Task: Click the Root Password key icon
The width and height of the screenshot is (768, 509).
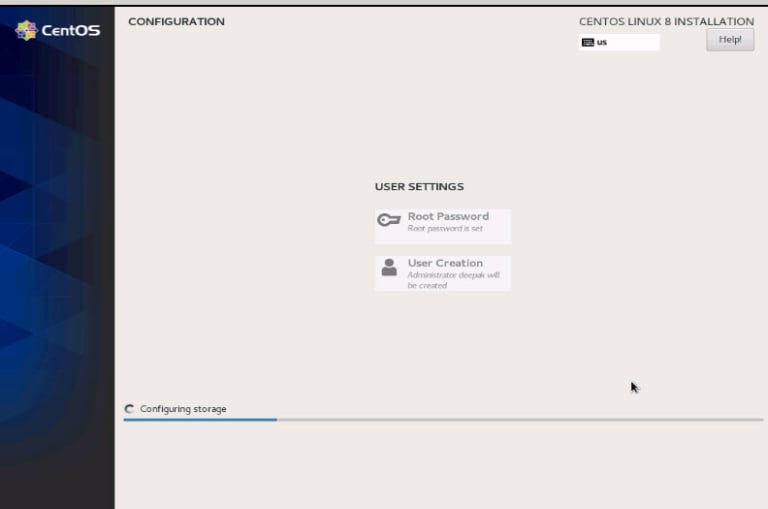Action: [389, 221]
